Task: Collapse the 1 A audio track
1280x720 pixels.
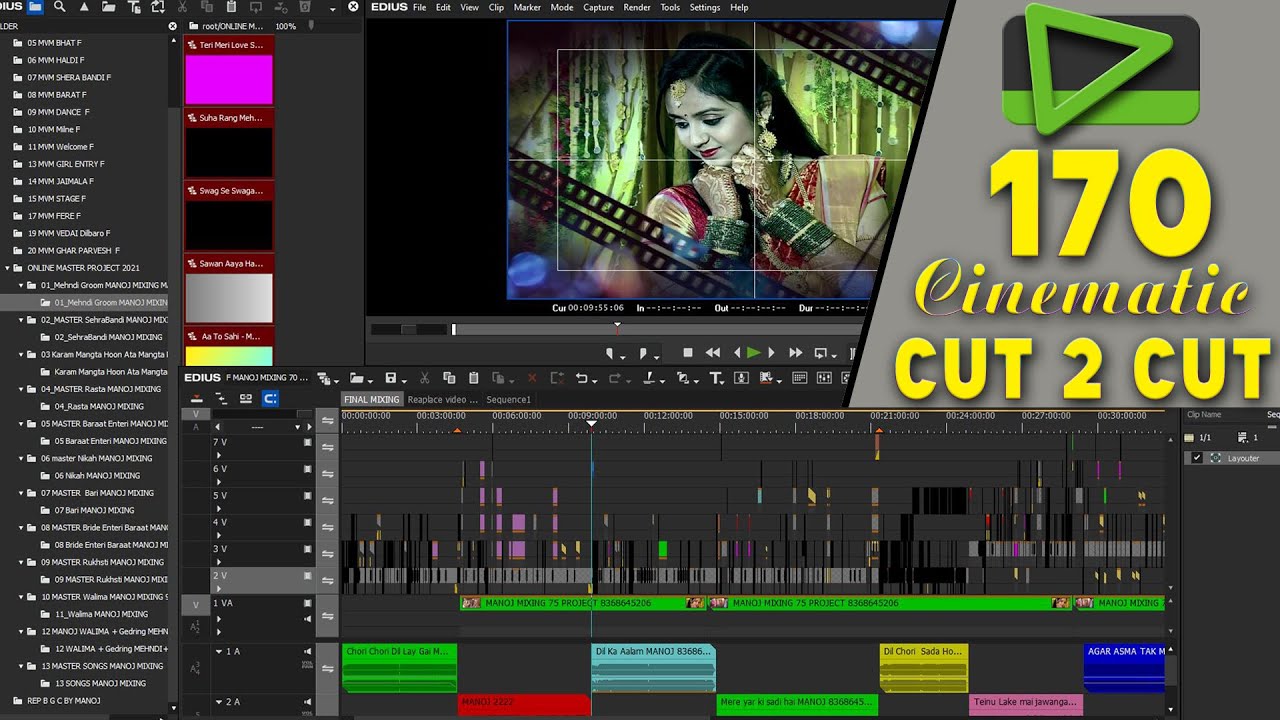Action: click(x=218, y=651)
